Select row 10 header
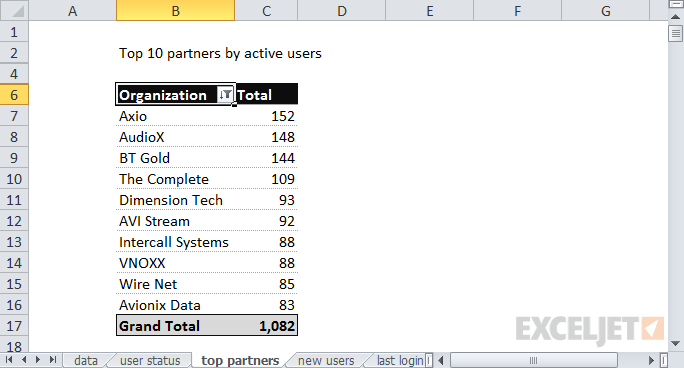This screenshot has height=368, width=684. point(14,179)
